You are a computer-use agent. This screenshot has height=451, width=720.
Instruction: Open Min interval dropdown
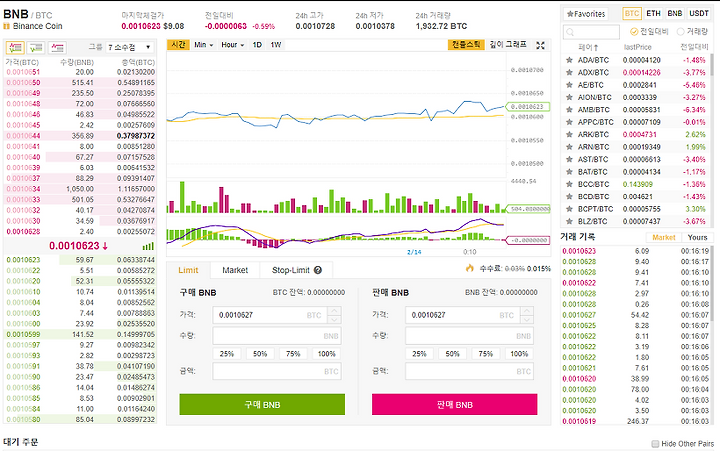pos(203,45)
